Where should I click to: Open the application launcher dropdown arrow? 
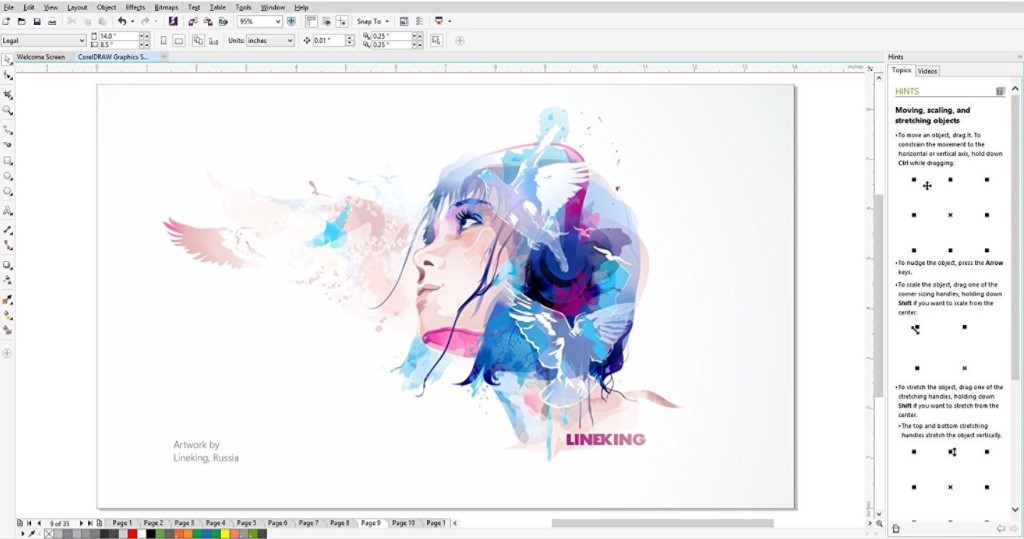pyautogui.click(x=450, y=22)
